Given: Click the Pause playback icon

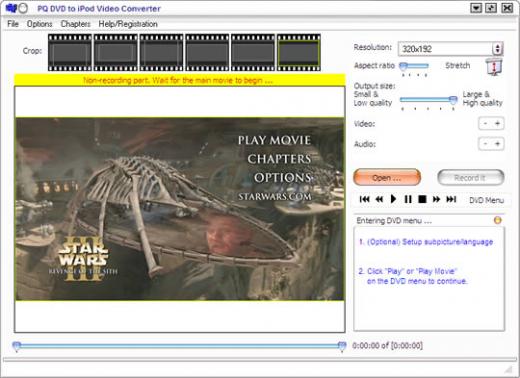Looking at the screenshot, I should coord(408,199).
